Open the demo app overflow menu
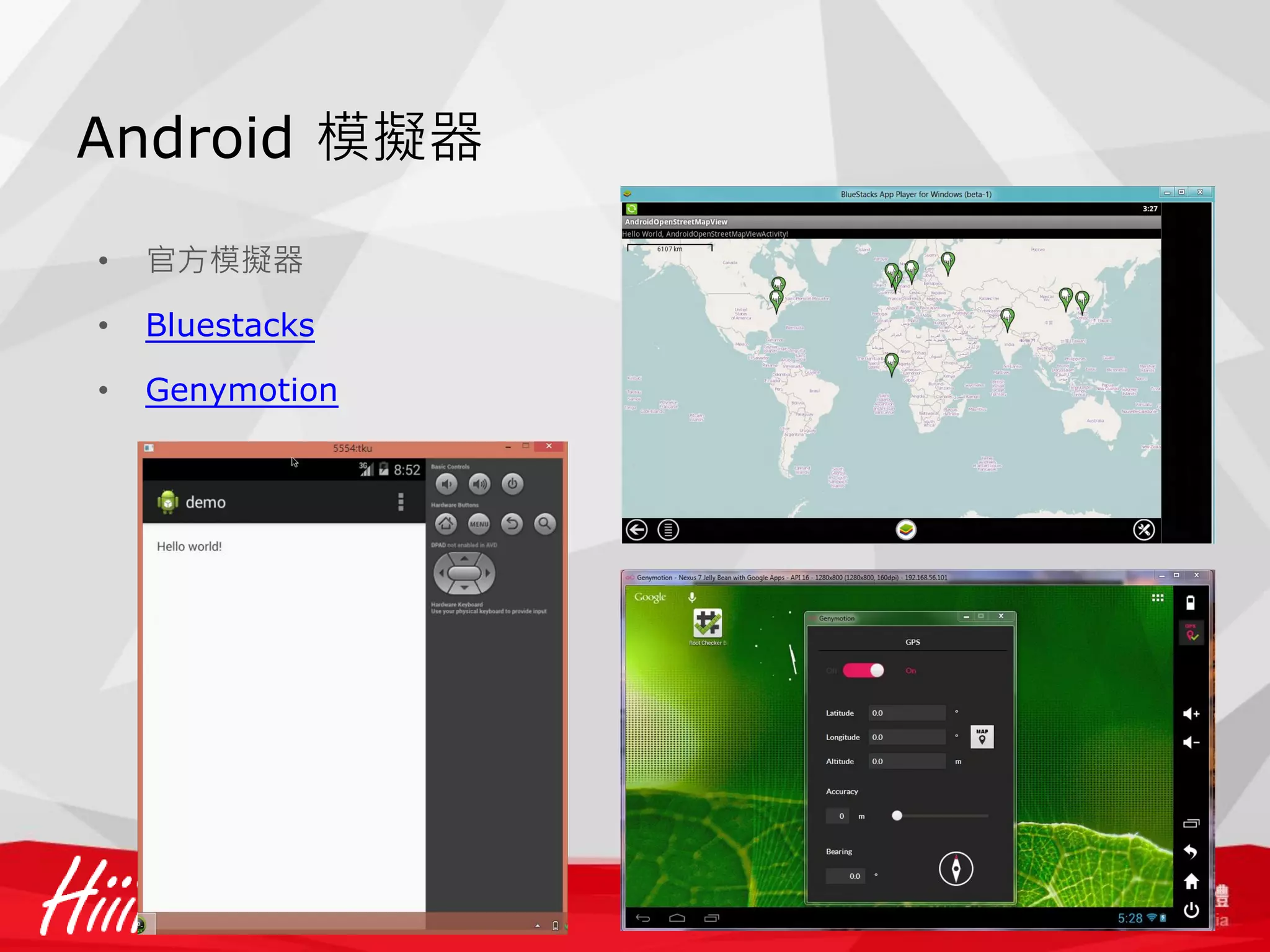Viewport: 1270px width, 952px height. coord(401,502)
